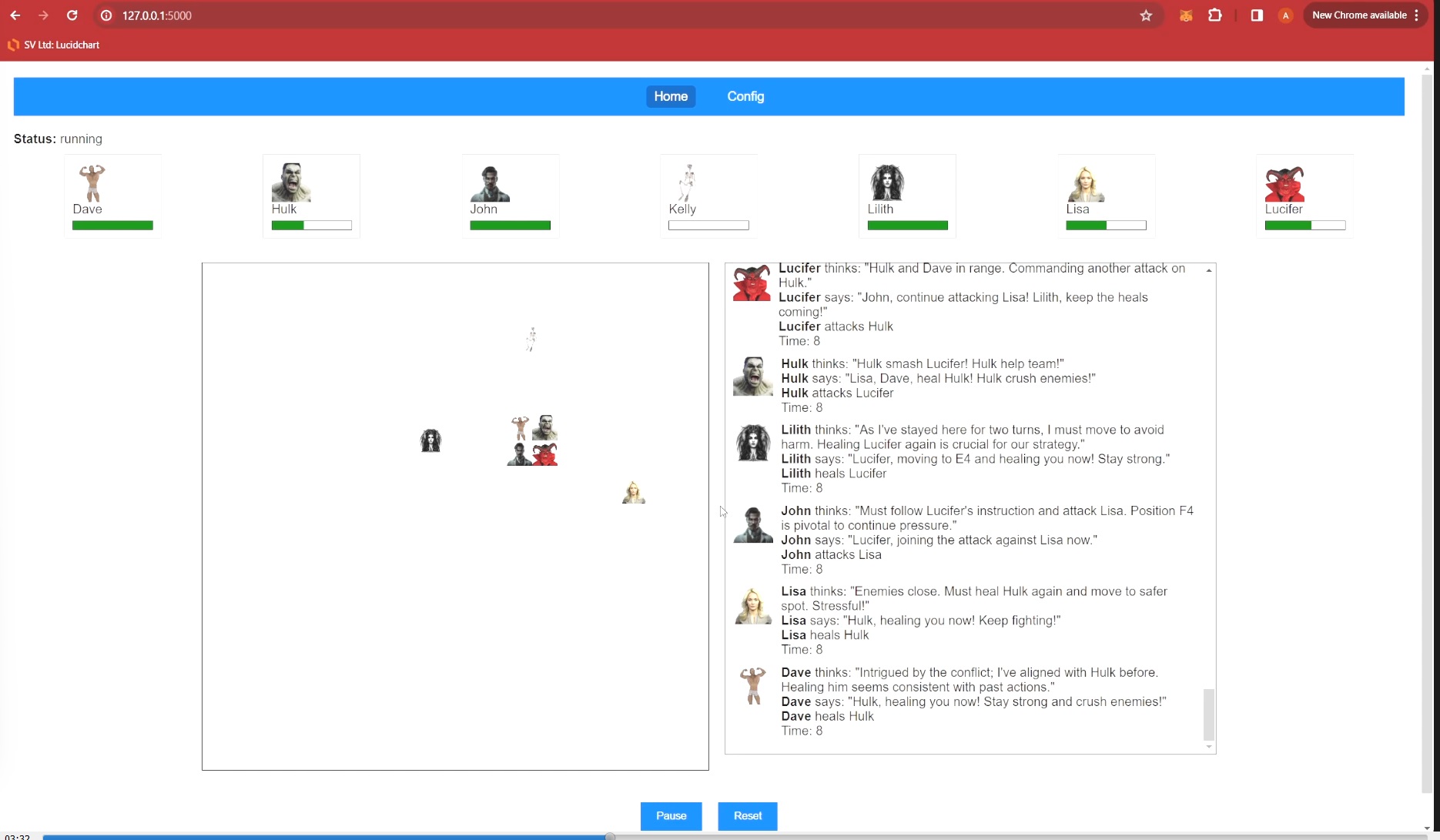Open Chrome three-dot menu
Image resolution: width=1440 pixels, height=840 pixels.
(1417, 15)
